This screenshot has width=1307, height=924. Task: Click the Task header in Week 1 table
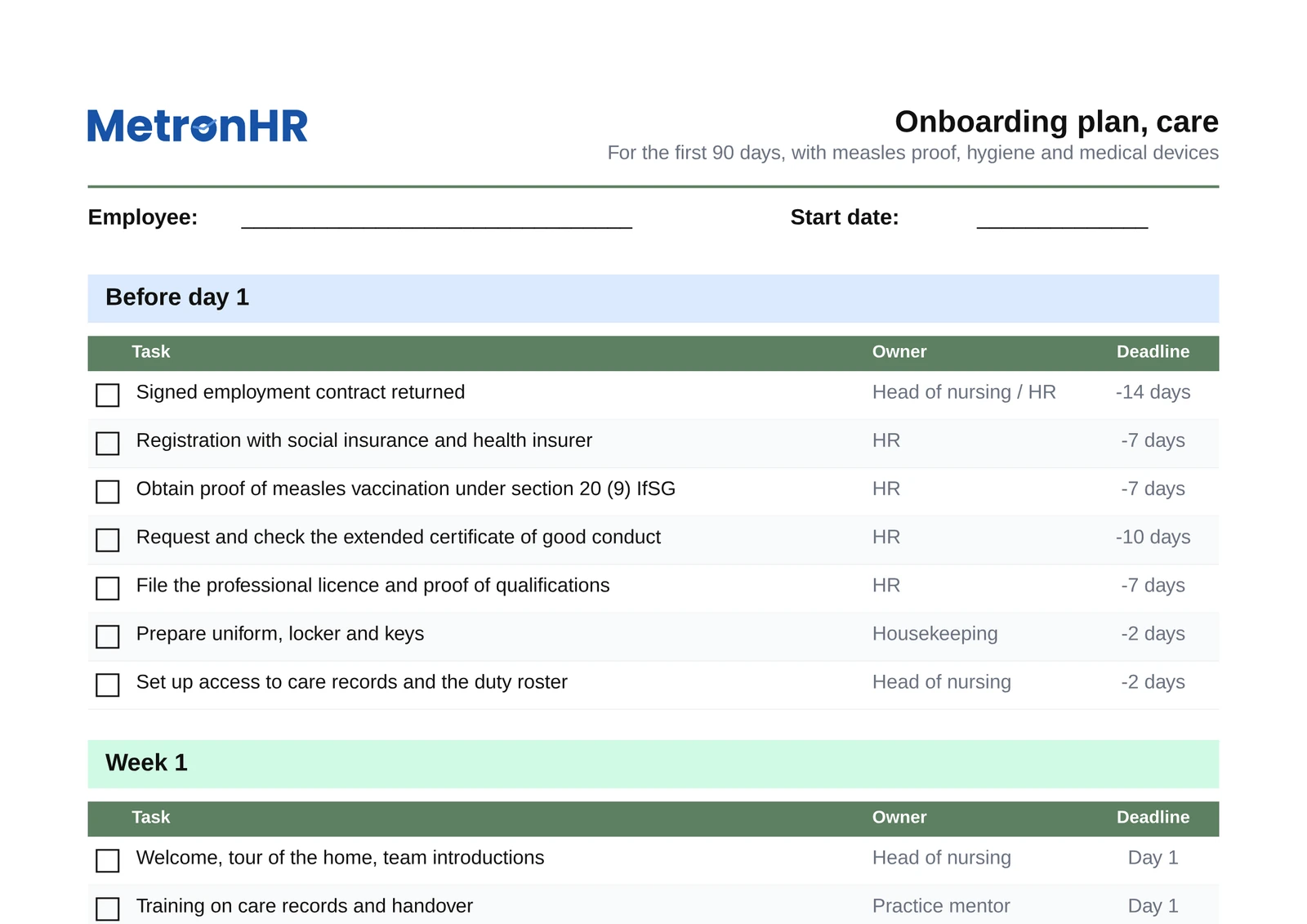tap(151, 818)
